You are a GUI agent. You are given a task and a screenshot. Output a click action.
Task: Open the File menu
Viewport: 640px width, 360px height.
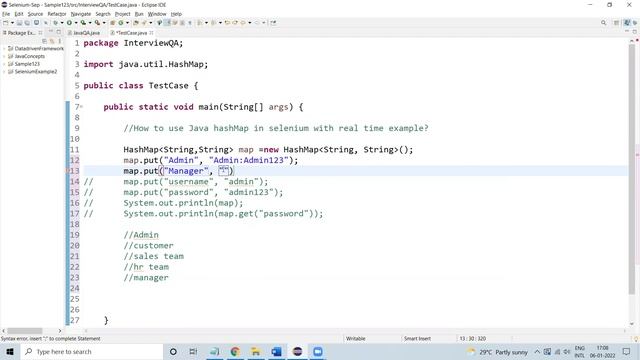[x=6, y=14]
